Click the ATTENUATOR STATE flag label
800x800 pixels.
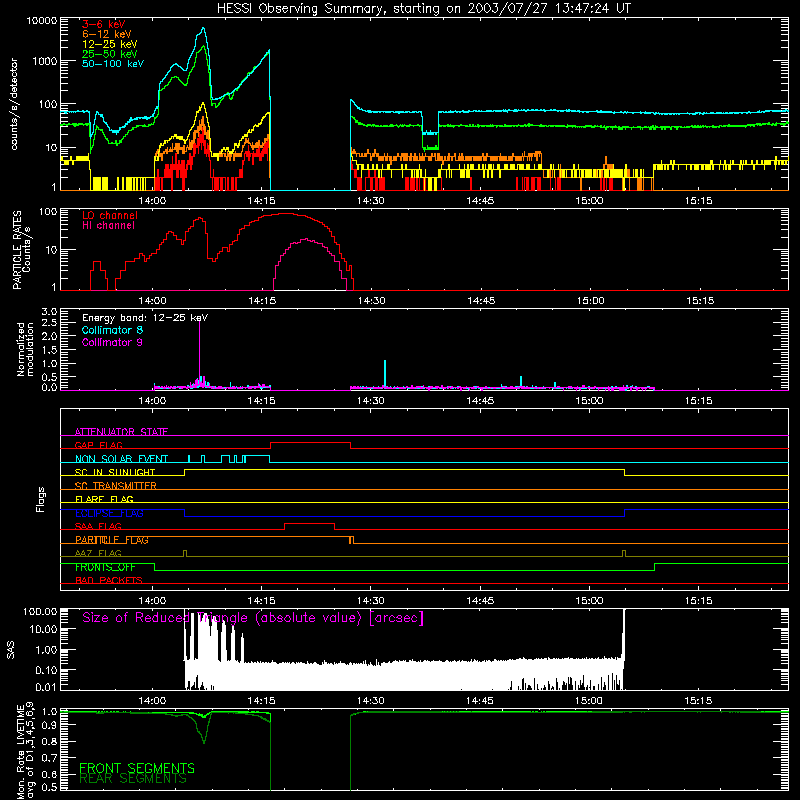click(121, 432)
